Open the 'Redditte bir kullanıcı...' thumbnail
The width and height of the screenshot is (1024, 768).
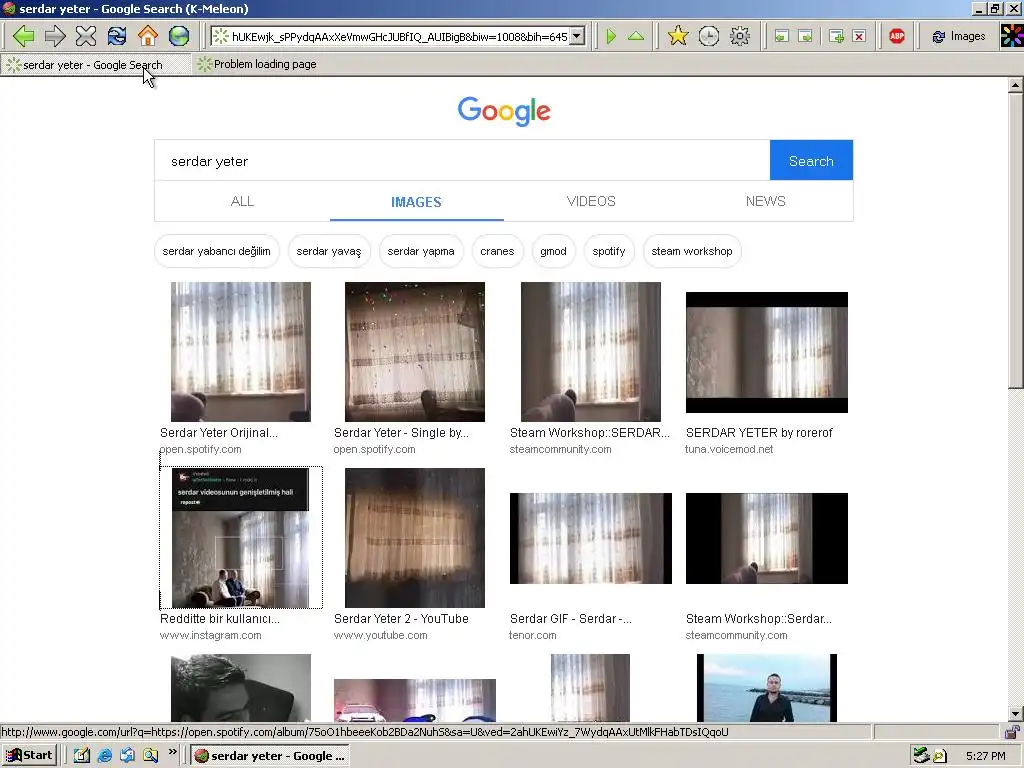click(x=240, y=537)
